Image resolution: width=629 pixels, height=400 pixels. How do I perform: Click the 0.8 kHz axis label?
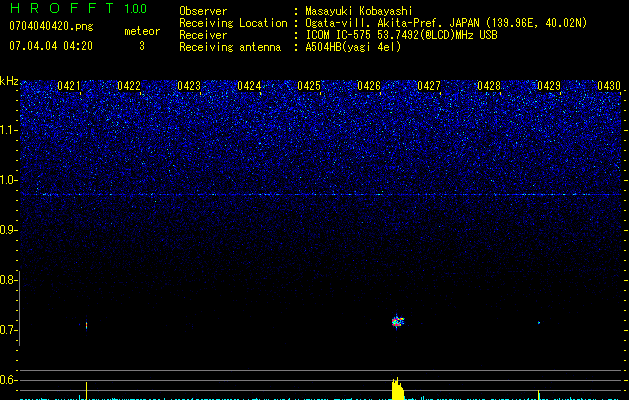9,280
